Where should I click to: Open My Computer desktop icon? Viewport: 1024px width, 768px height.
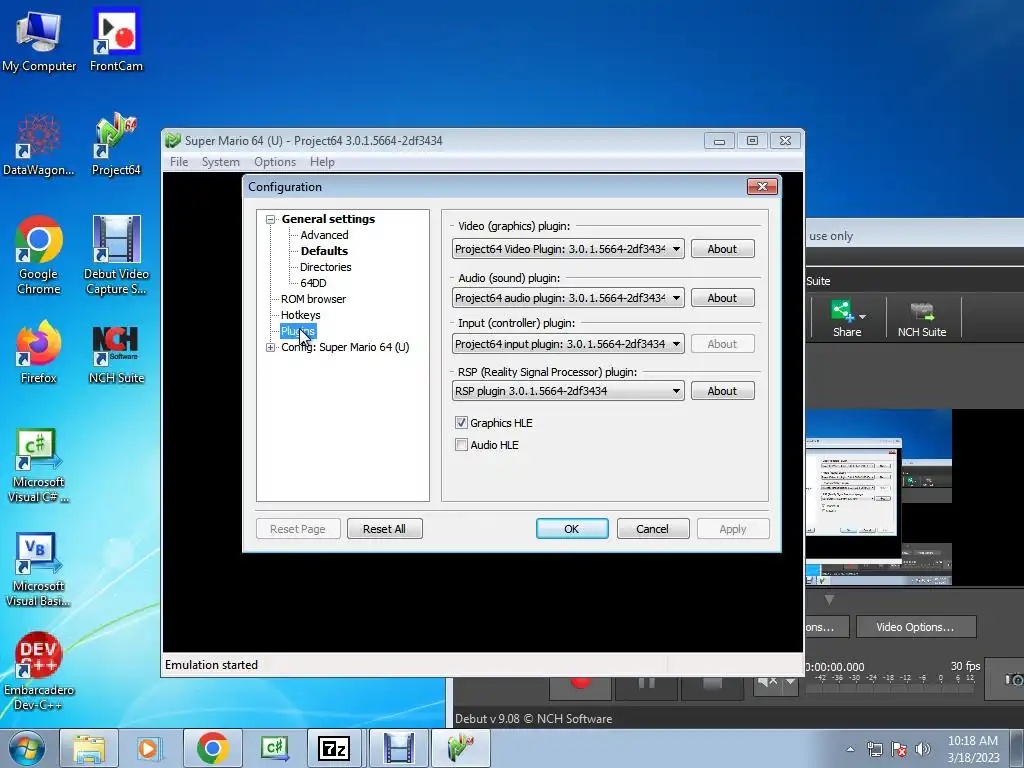click(x=39, y=40)
